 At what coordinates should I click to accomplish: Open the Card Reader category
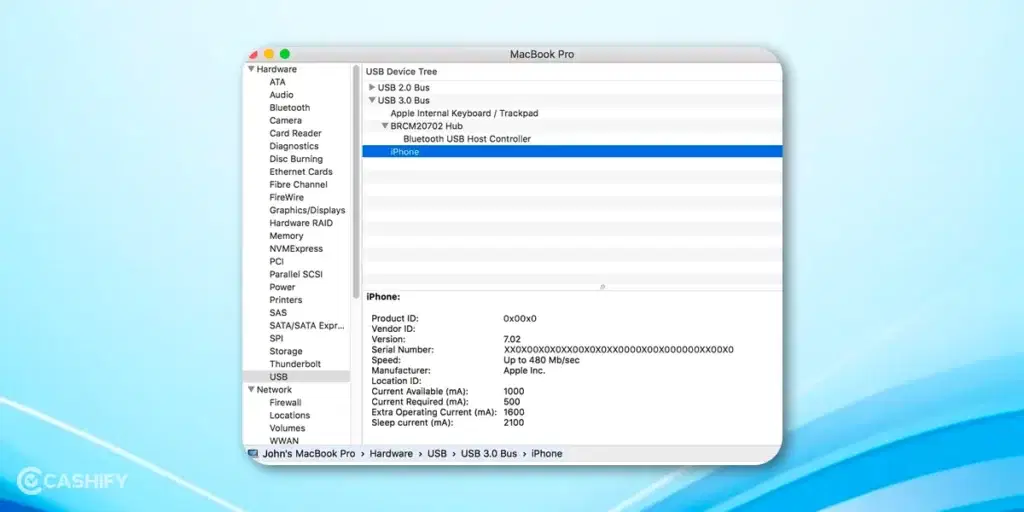pos(295,133)
